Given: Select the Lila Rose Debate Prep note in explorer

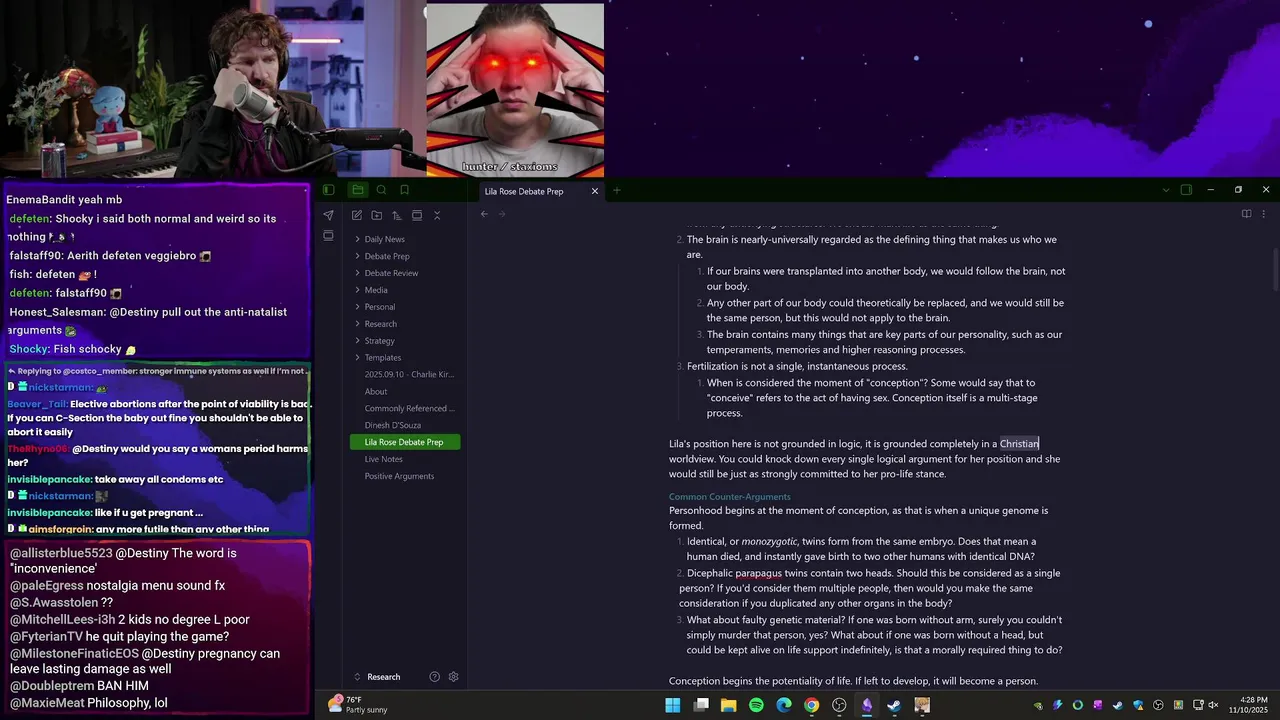Looking at the screenshot, I should pos(405,442).
